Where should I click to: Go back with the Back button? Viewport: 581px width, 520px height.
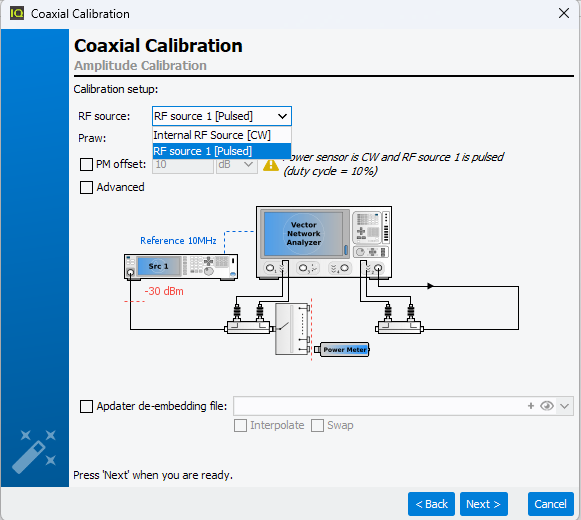click(x=431, y=504)
